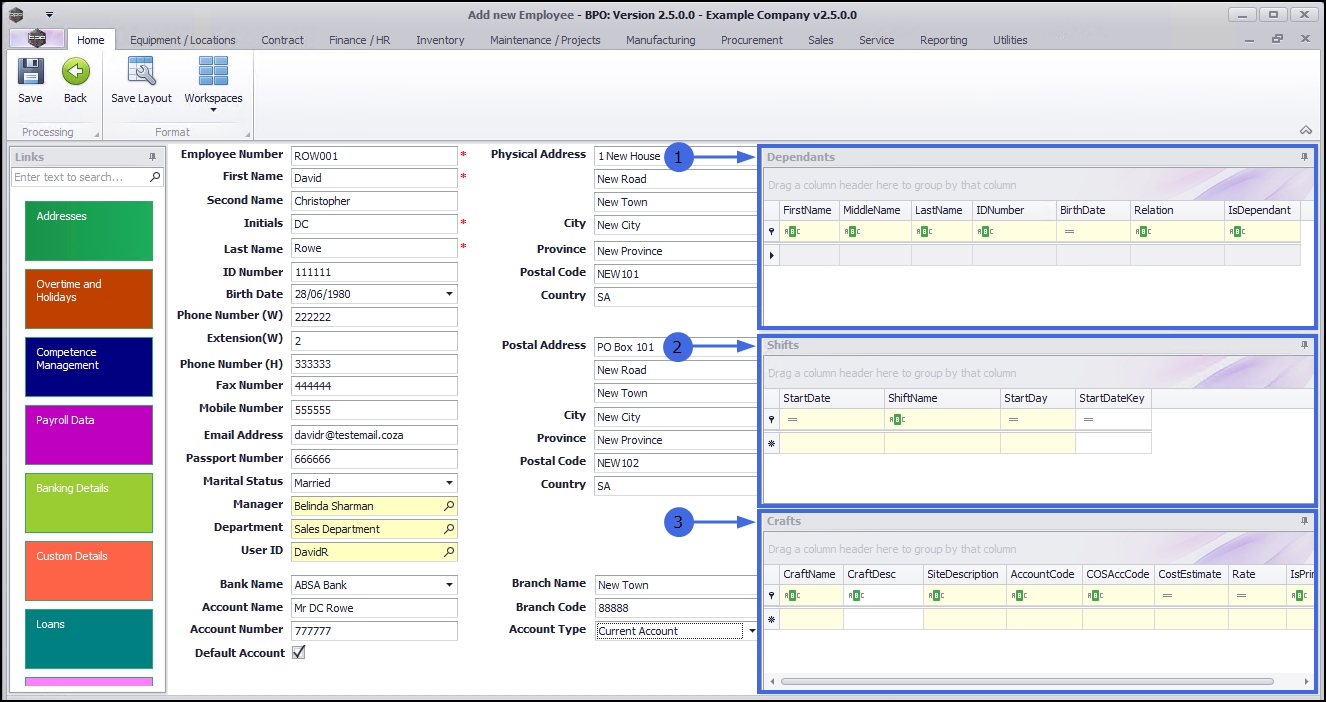Toggle the Default Account checkbox

click(x=298, y=653)
